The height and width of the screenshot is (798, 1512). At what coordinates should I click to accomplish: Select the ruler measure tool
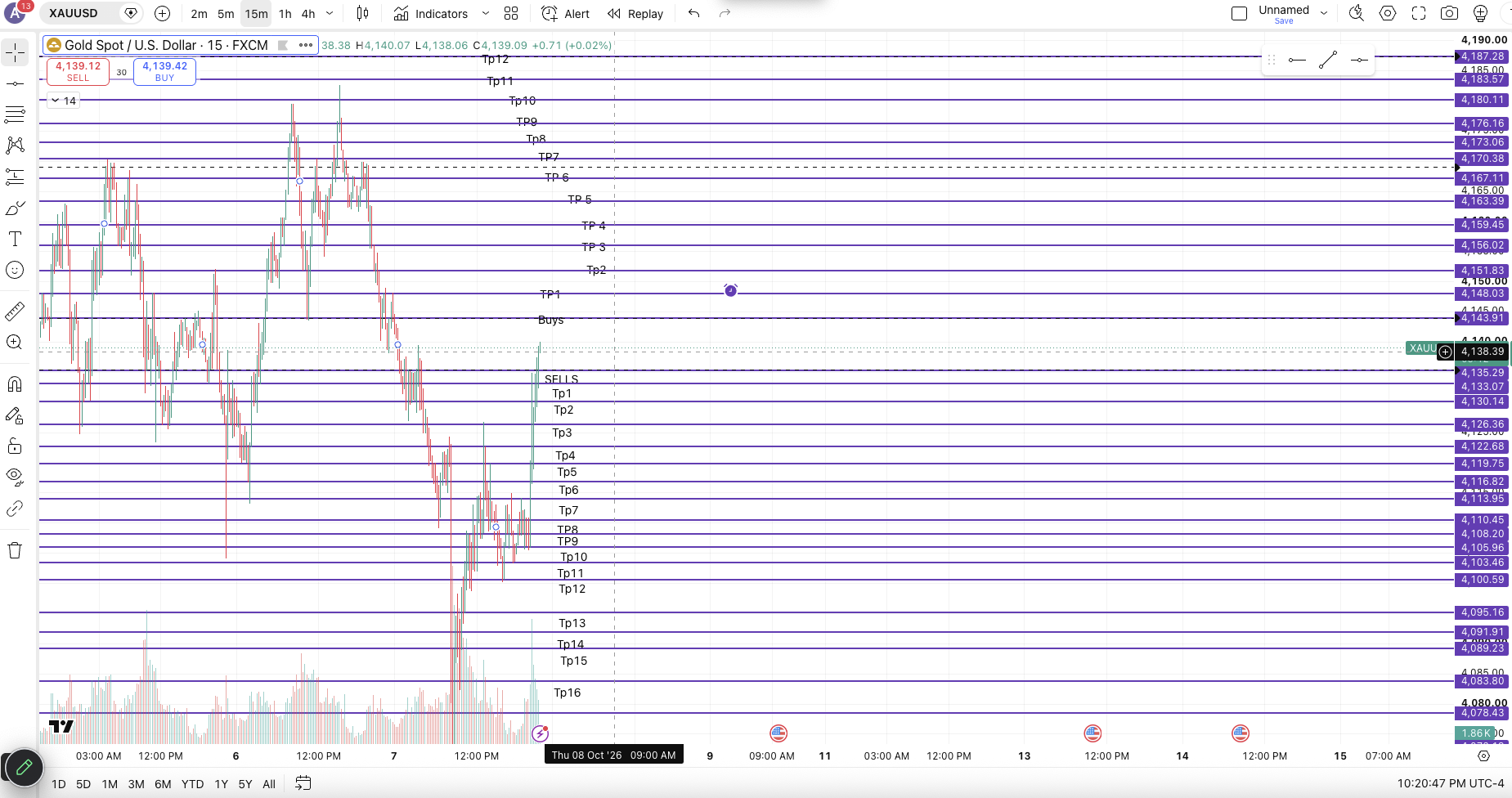coord(15,311)
